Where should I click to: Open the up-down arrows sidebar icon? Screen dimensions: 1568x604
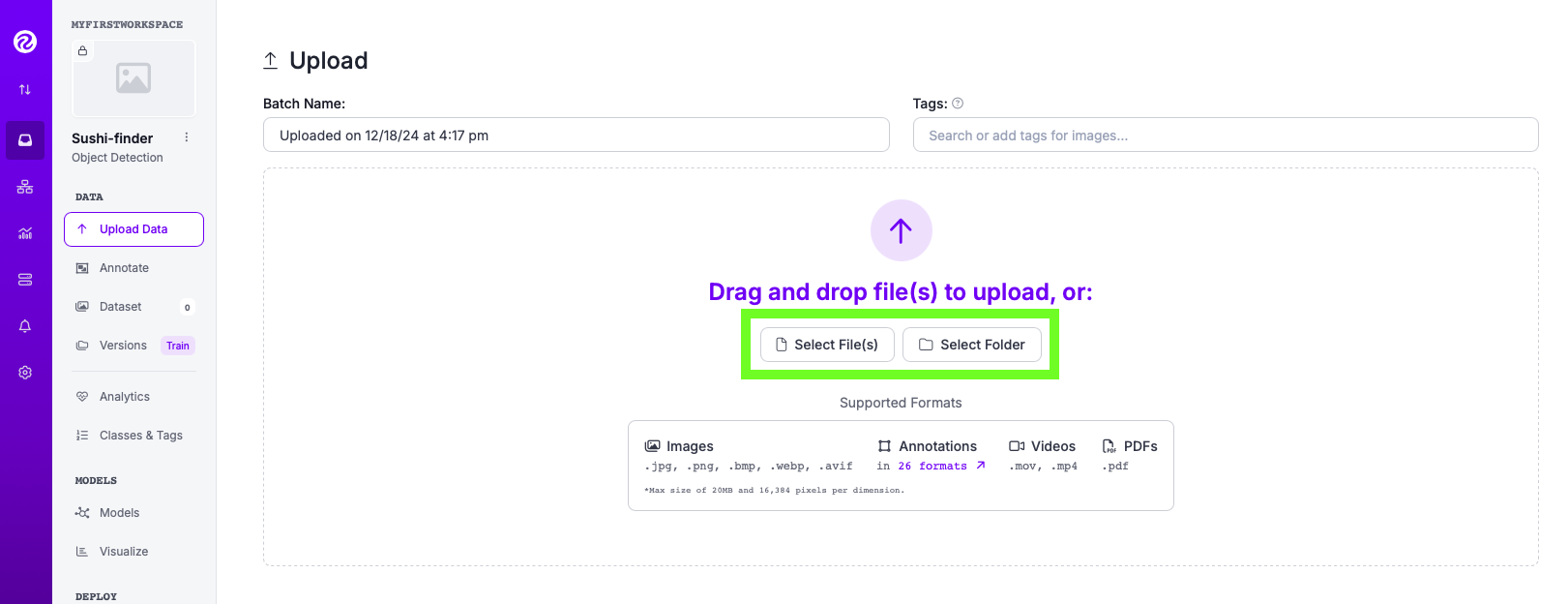pyautogui.click(x=25, y=89)
